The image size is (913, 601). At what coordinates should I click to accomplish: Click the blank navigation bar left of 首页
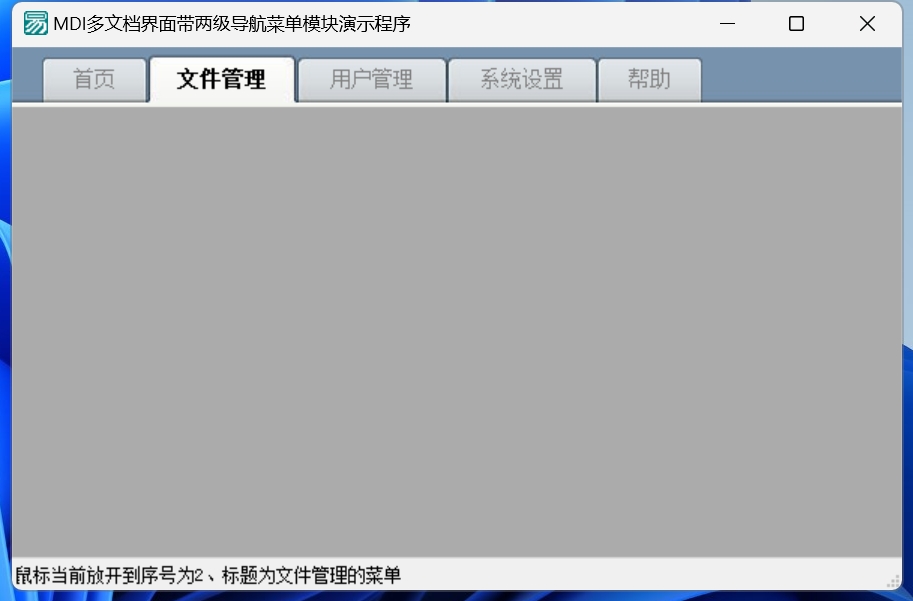pos(27,76)
